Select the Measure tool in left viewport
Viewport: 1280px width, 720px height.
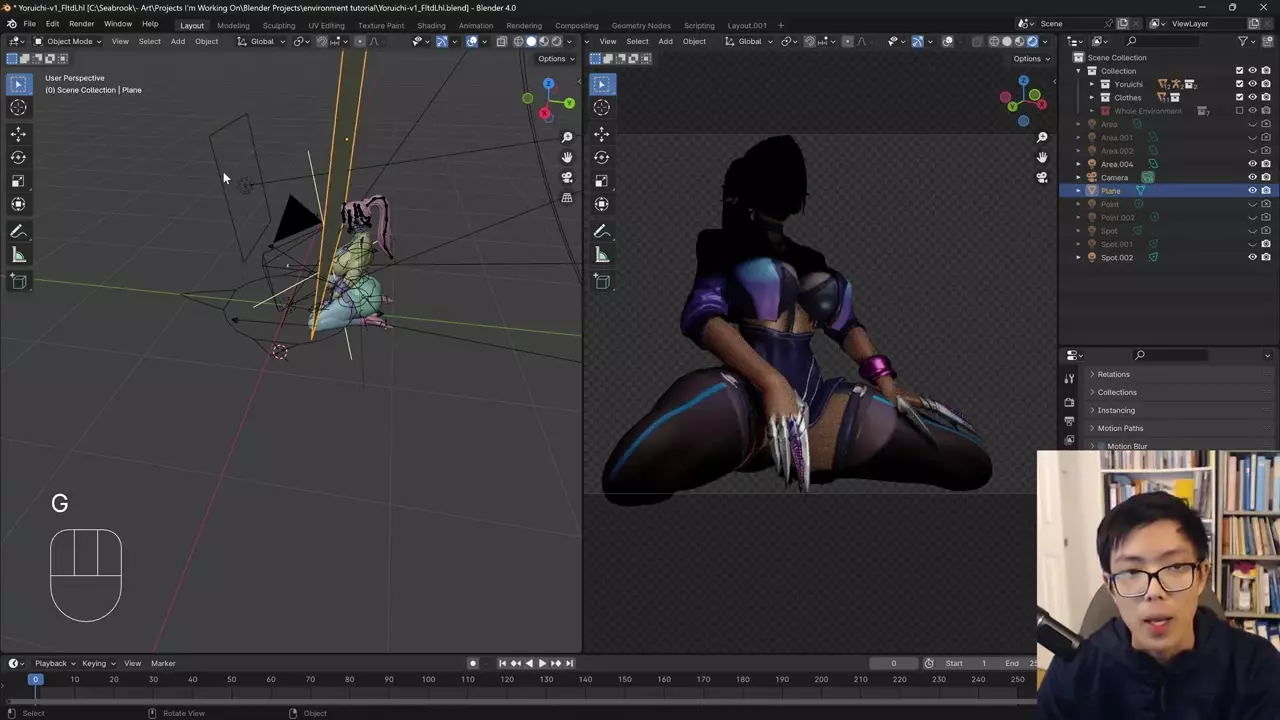(18, 255)
